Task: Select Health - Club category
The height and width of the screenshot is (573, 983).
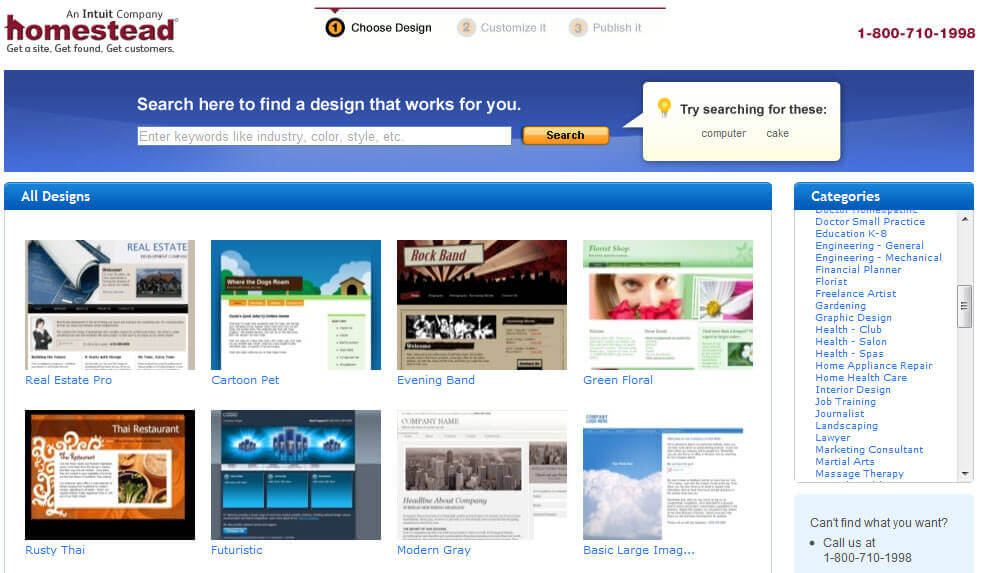Action: (x=848, y=330)
